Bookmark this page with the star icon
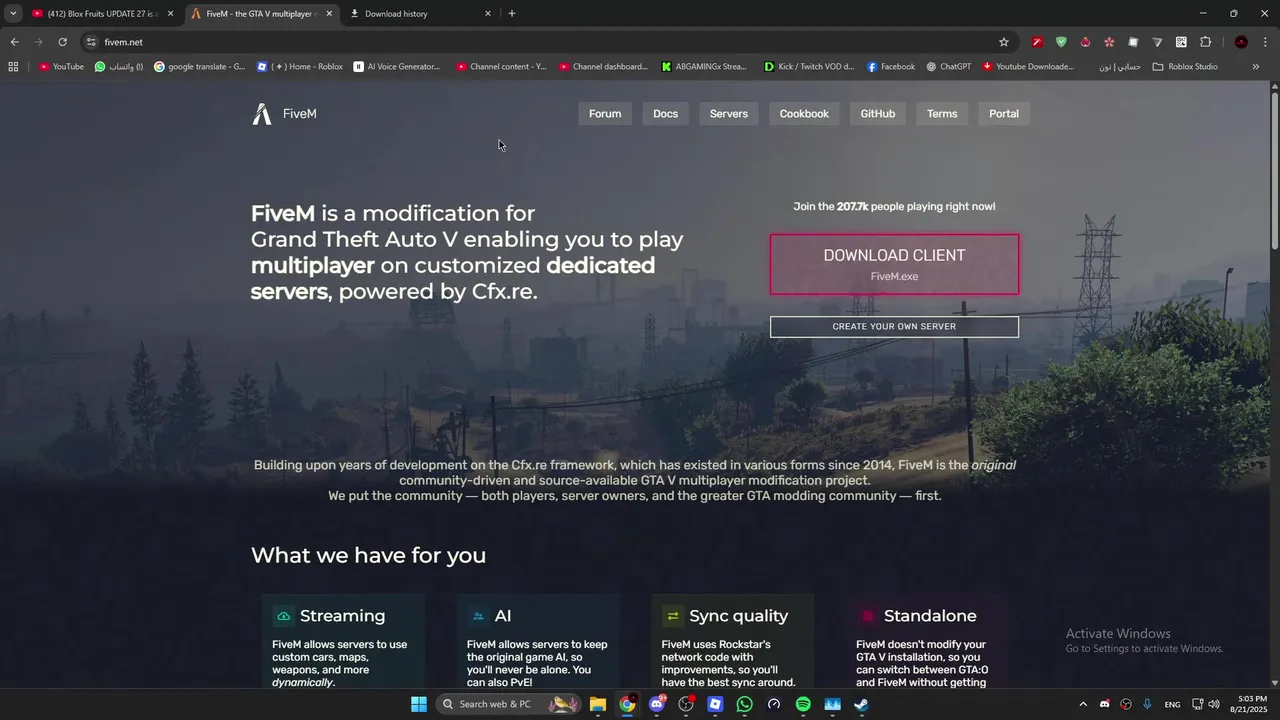 pos(1004,42)
